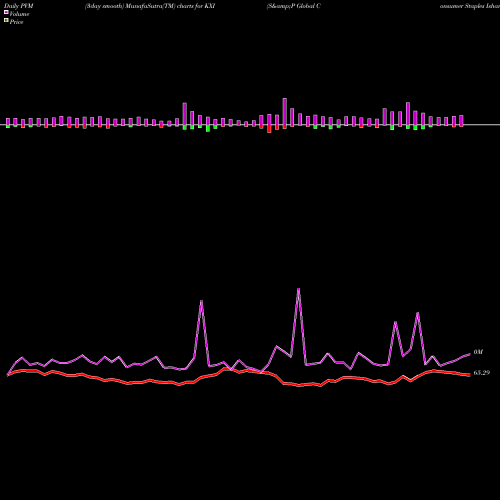Click the '65.29' price line end label
Image resolution: width=500 pixels, height=500 pixels.
[x=482, y=373]
